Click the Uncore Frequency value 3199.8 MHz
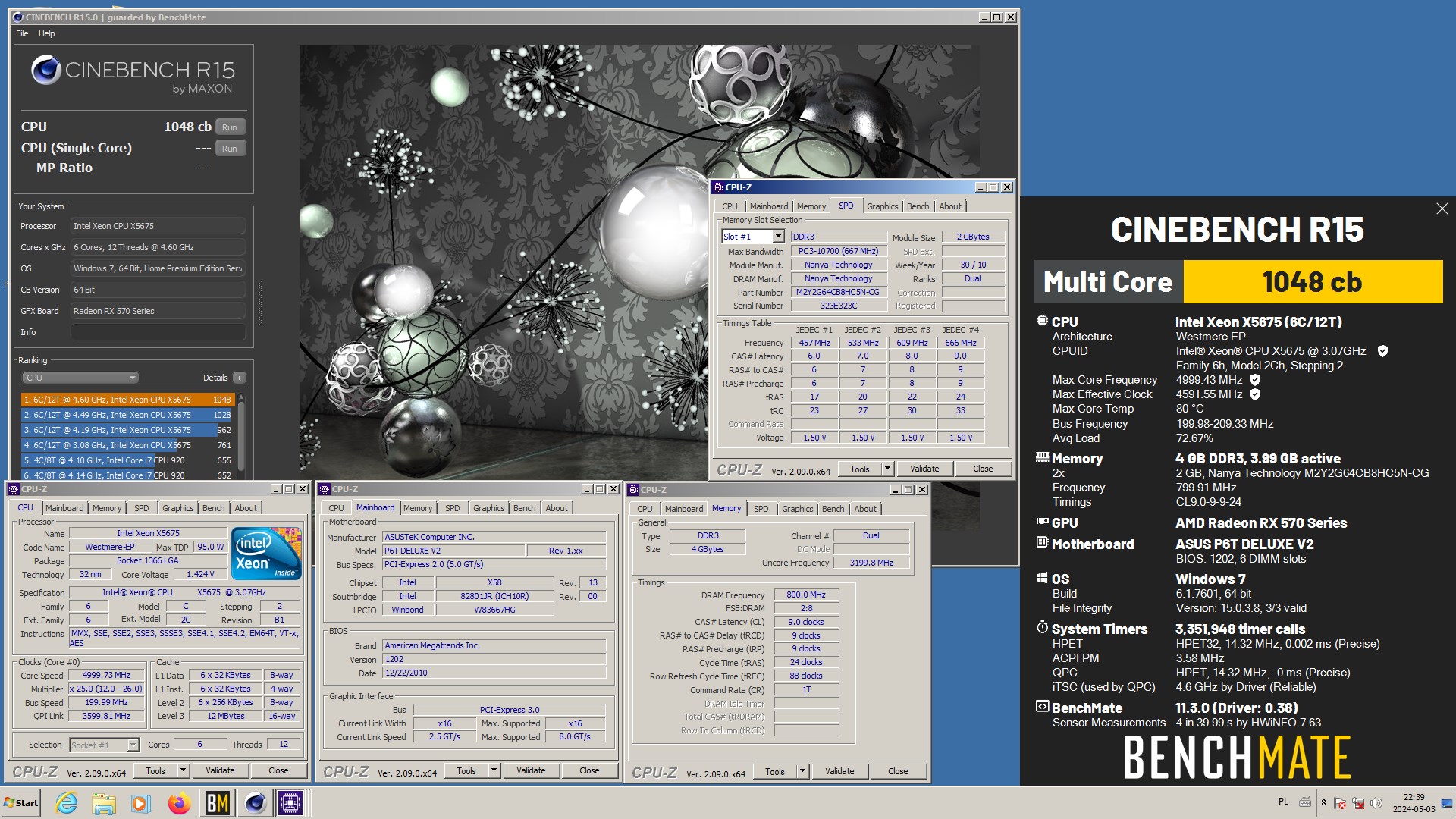The height and width of the screenshot is (819, 1456). 871,563
